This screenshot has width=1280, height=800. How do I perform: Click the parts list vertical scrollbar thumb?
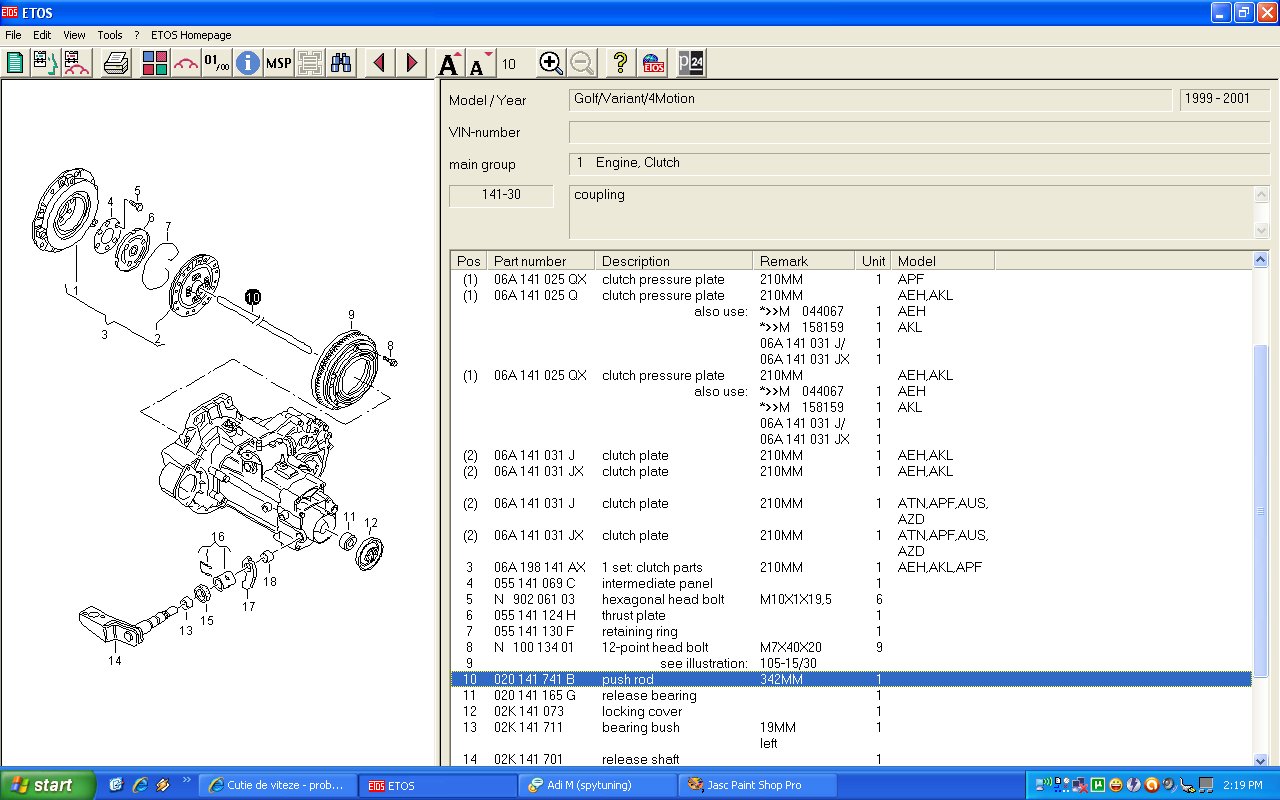pos(1261,510)
